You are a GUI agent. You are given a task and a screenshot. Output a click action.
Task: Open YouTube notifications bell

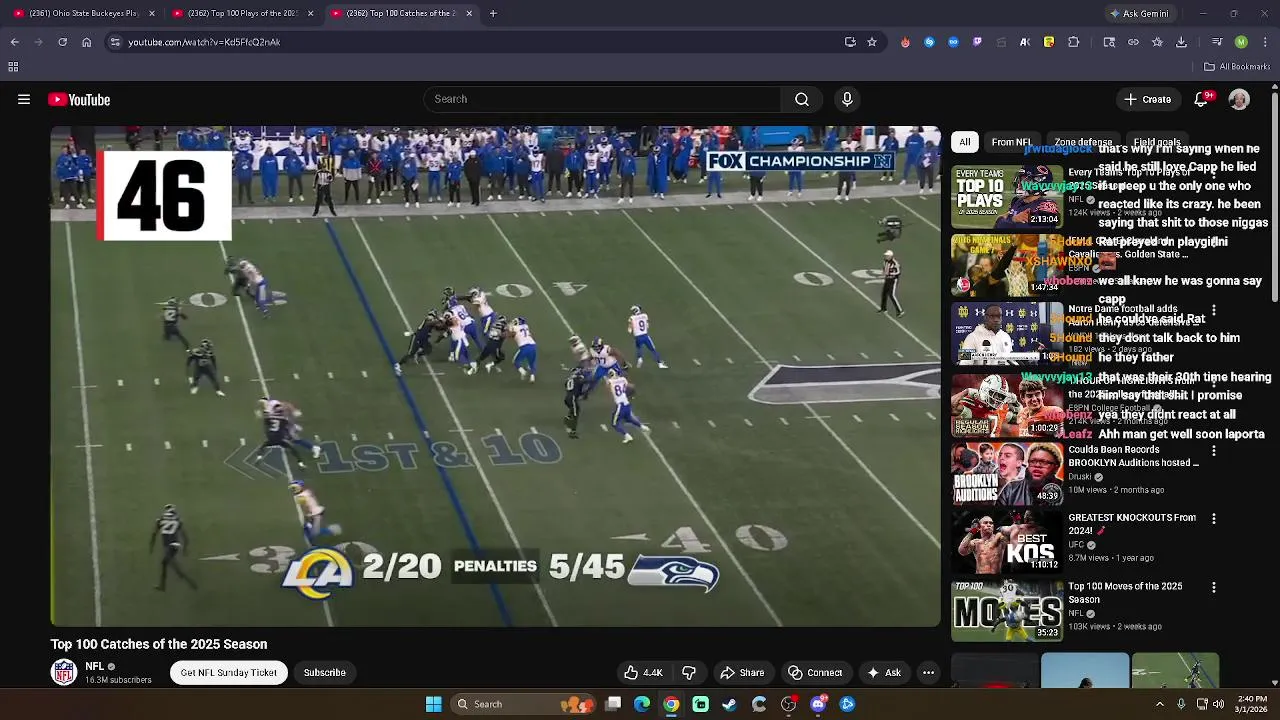(1202, 99)
